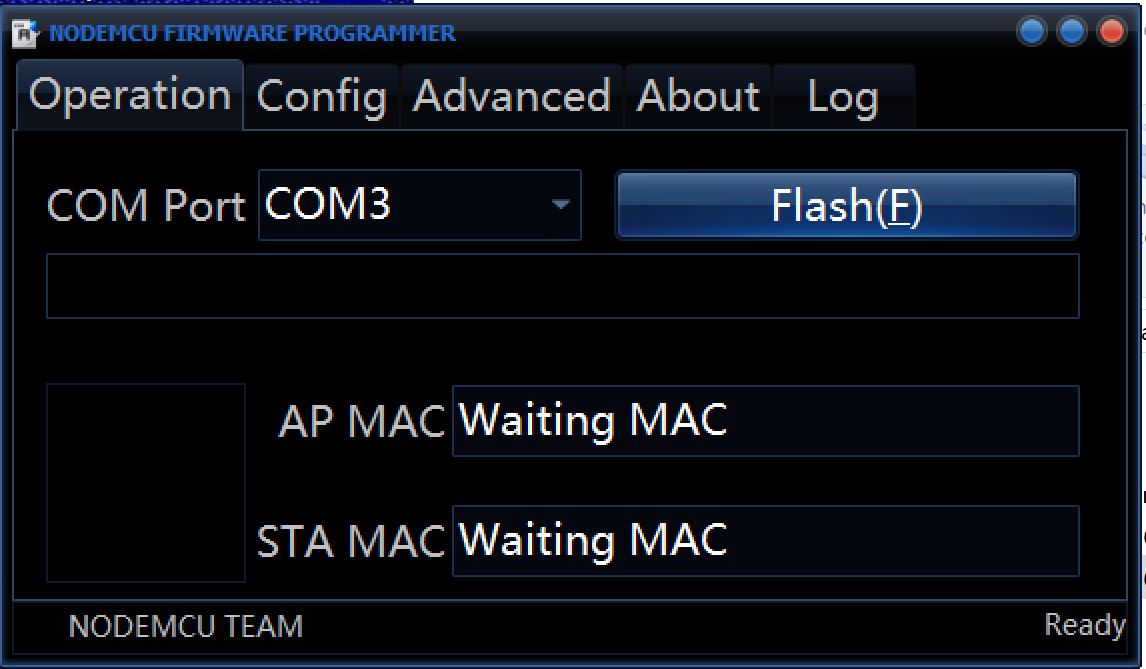
Task: Open the Advanced tab
Action: [512, 97]
